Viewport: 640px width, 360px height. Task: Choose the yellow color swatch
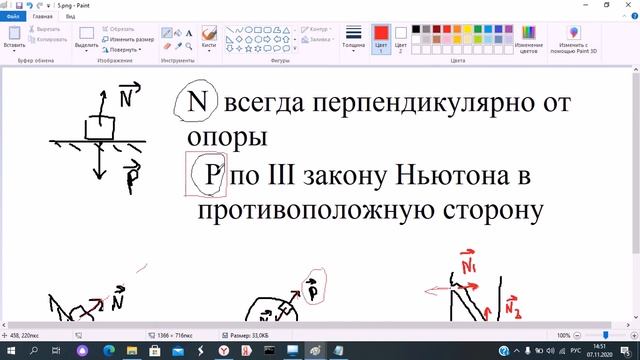468,29
